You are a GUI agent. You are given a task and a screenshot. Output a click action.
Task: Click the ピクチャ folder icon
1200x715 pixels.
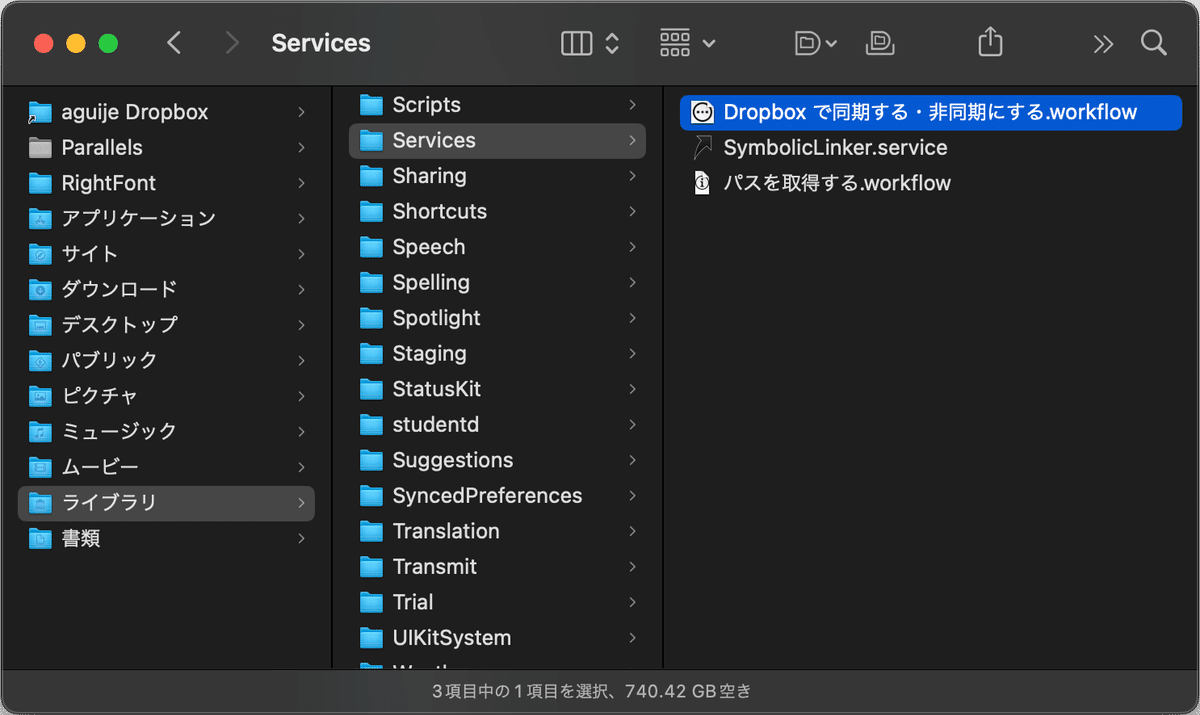[x=40, y=396]
